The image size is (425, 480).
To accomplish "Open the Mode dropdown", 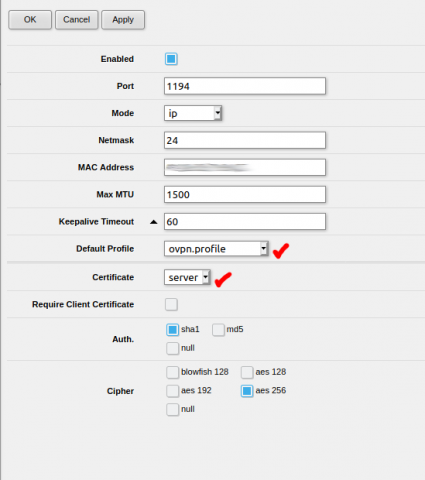I will point(193,113).
